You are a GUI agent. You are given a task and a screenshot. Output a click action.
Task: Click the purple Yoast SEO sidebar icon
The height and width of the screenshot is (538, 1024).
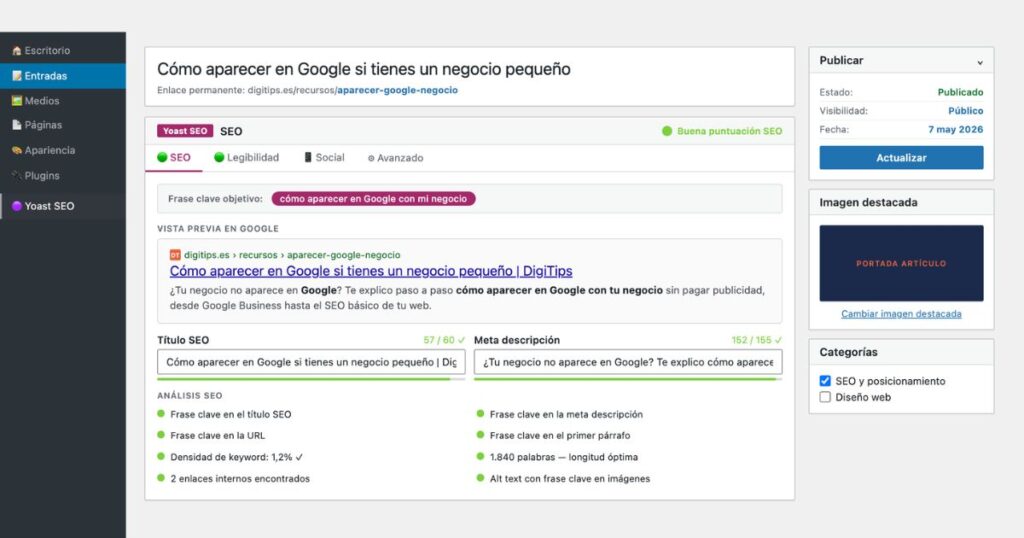17,206
